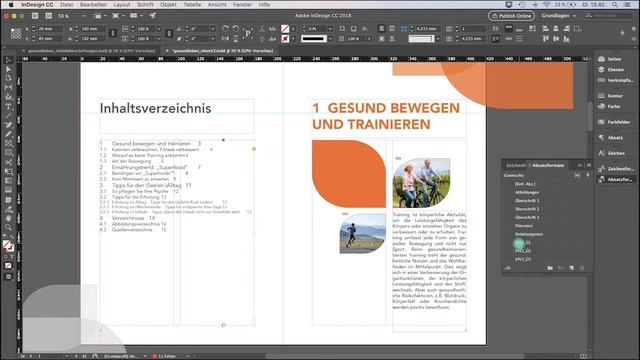Open Absatz panel icon

click(601, 138)
